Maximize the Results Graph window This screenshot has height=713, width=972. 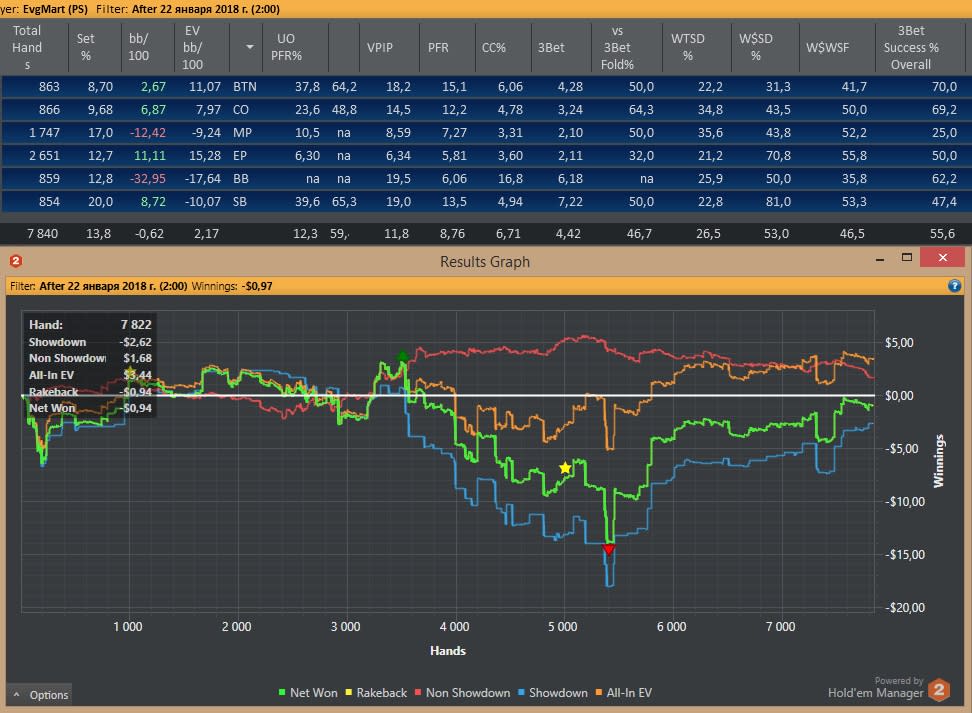(x=907, y=257)
